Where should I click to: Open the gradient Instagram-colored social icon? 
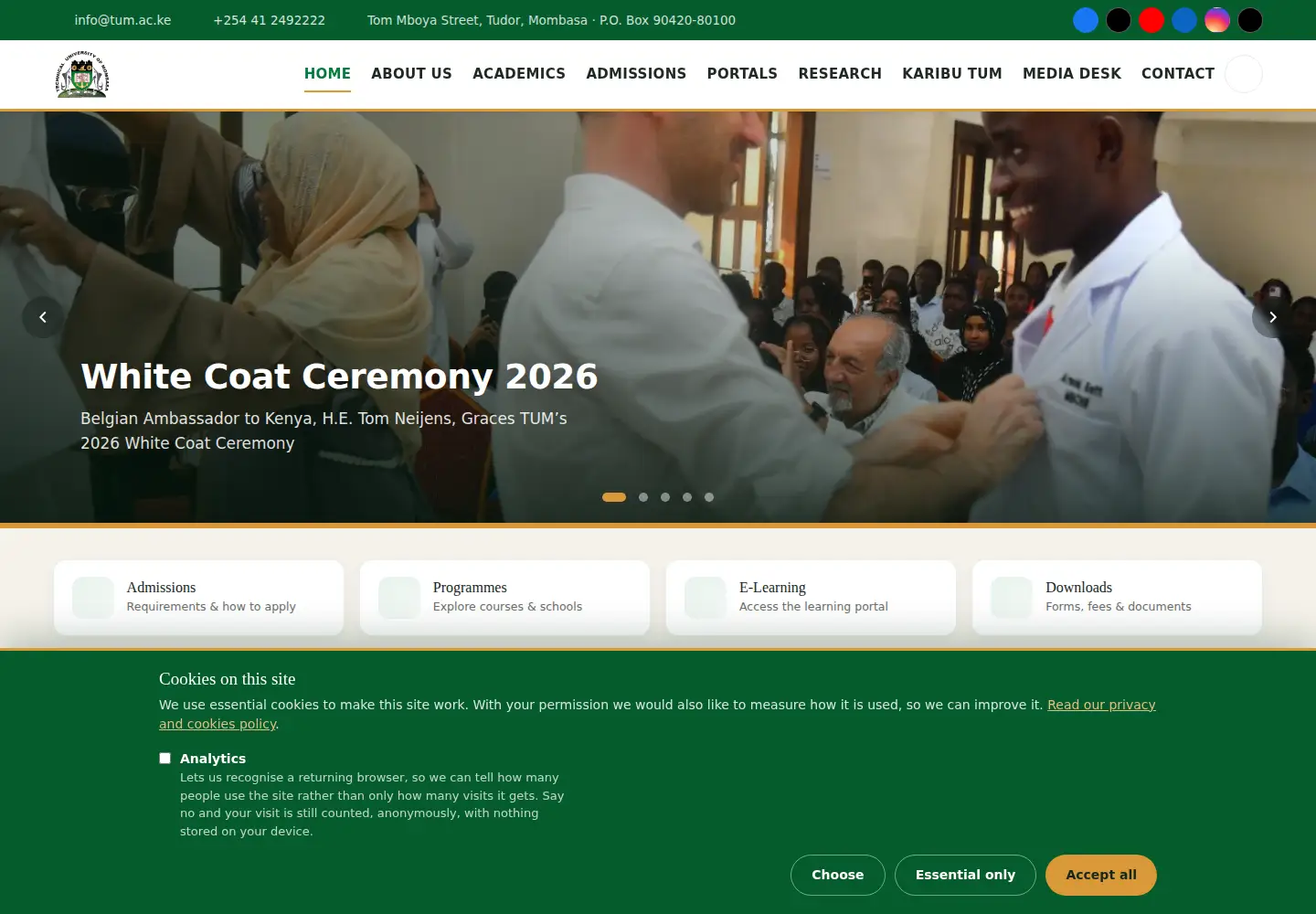[x=1217, y=20]
